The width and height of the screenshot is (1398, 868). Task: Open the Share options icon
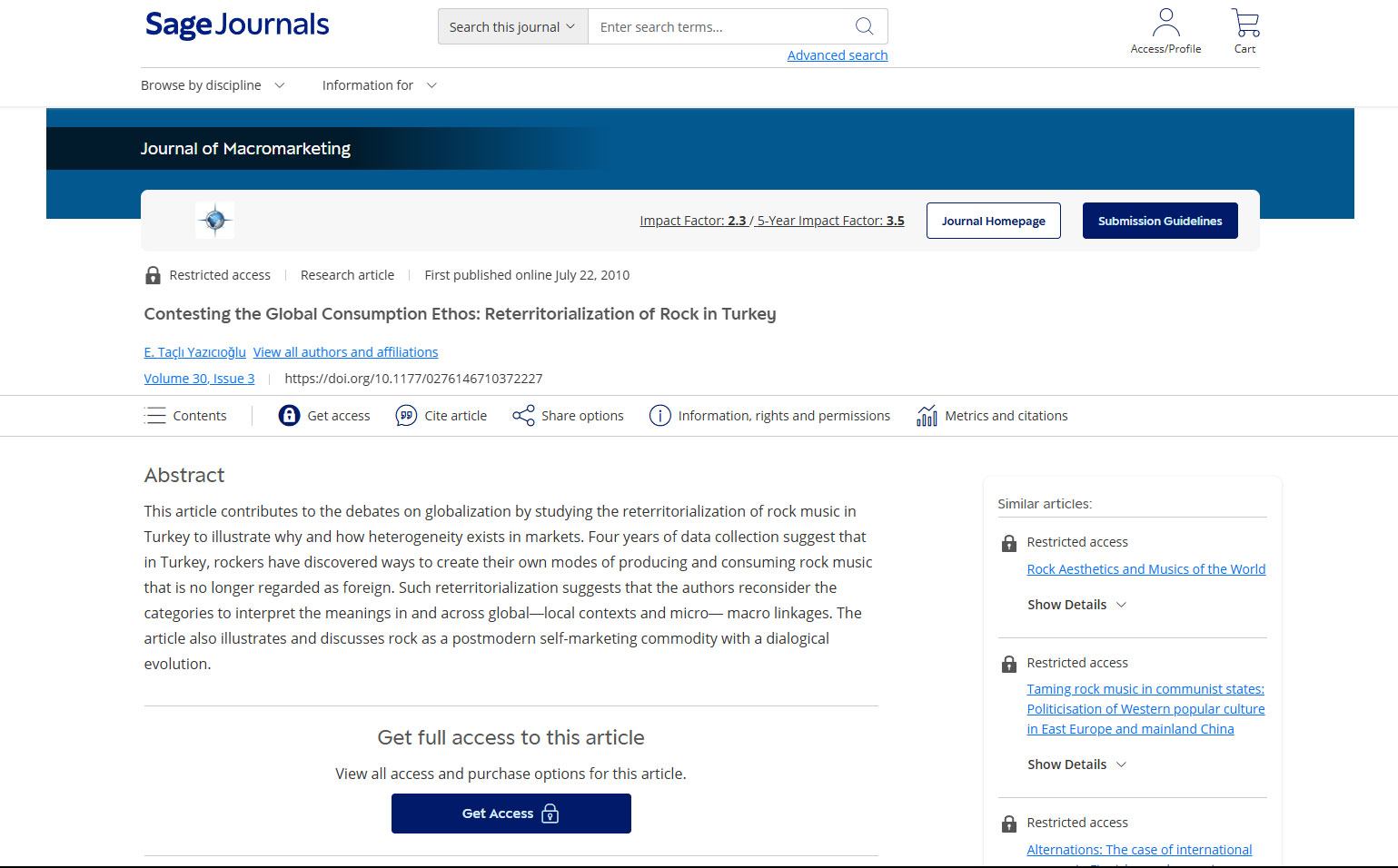pos(523,416)
